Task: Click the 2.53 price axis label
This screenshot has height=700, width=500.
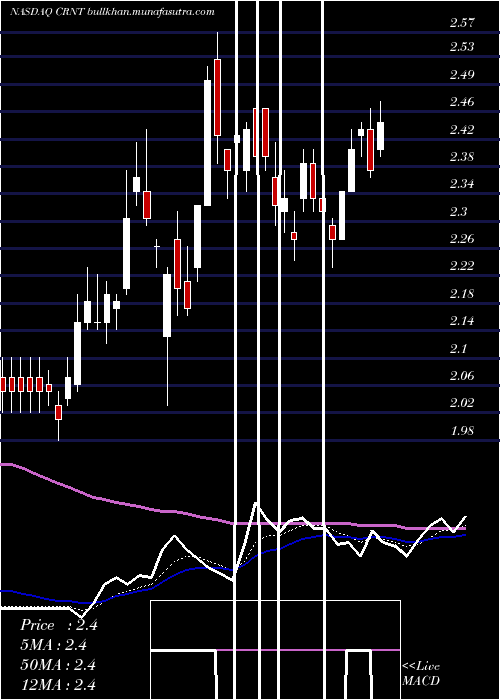Action: 462,47
